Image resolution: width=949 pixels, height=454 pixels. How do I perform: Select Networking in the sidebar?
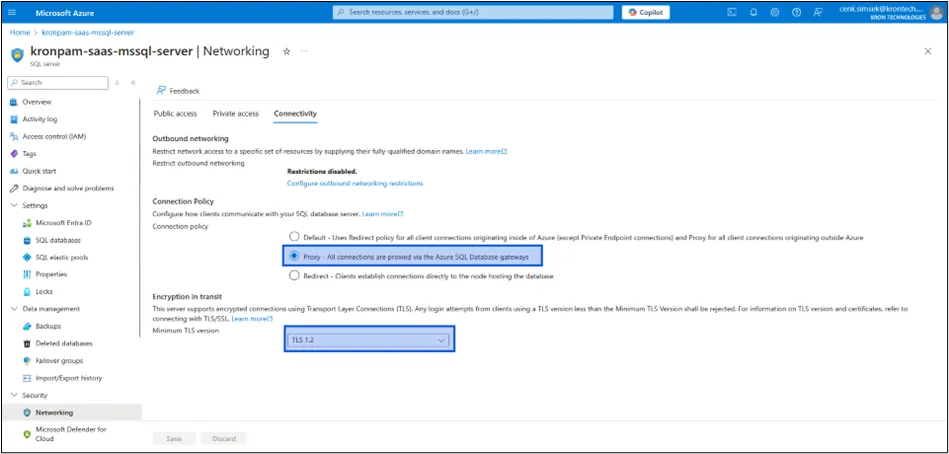[x=71, y=412]
